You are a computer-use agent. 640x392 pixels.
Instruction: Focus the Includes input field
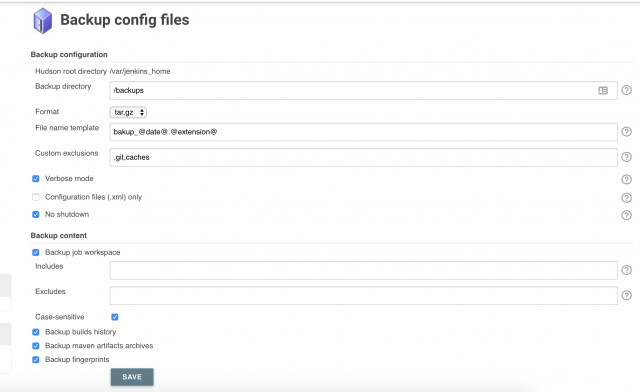(x=363, y=270)
